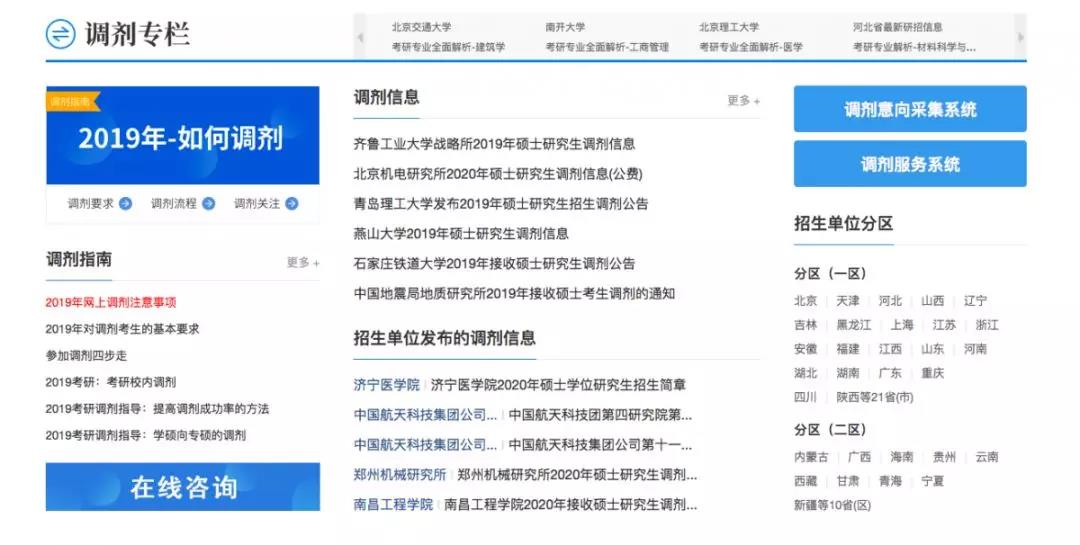Click the blue 南昌工程学院 name
Screen dimensions: 1080x545
[x=393, y=504]
